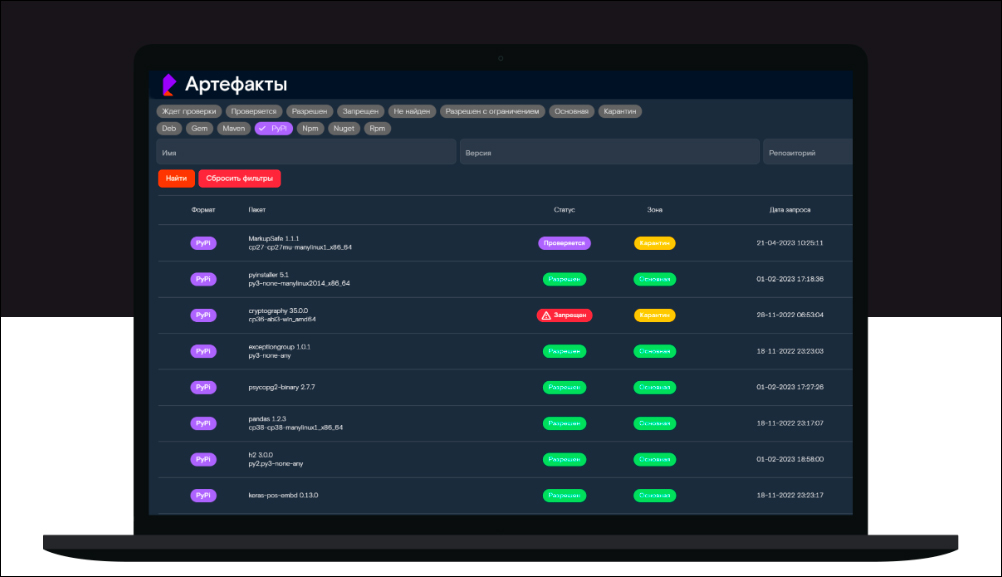Enable the Запрещен status filter chip
The height and width of the screenshot is (577, 1002).
click(359, 111)
